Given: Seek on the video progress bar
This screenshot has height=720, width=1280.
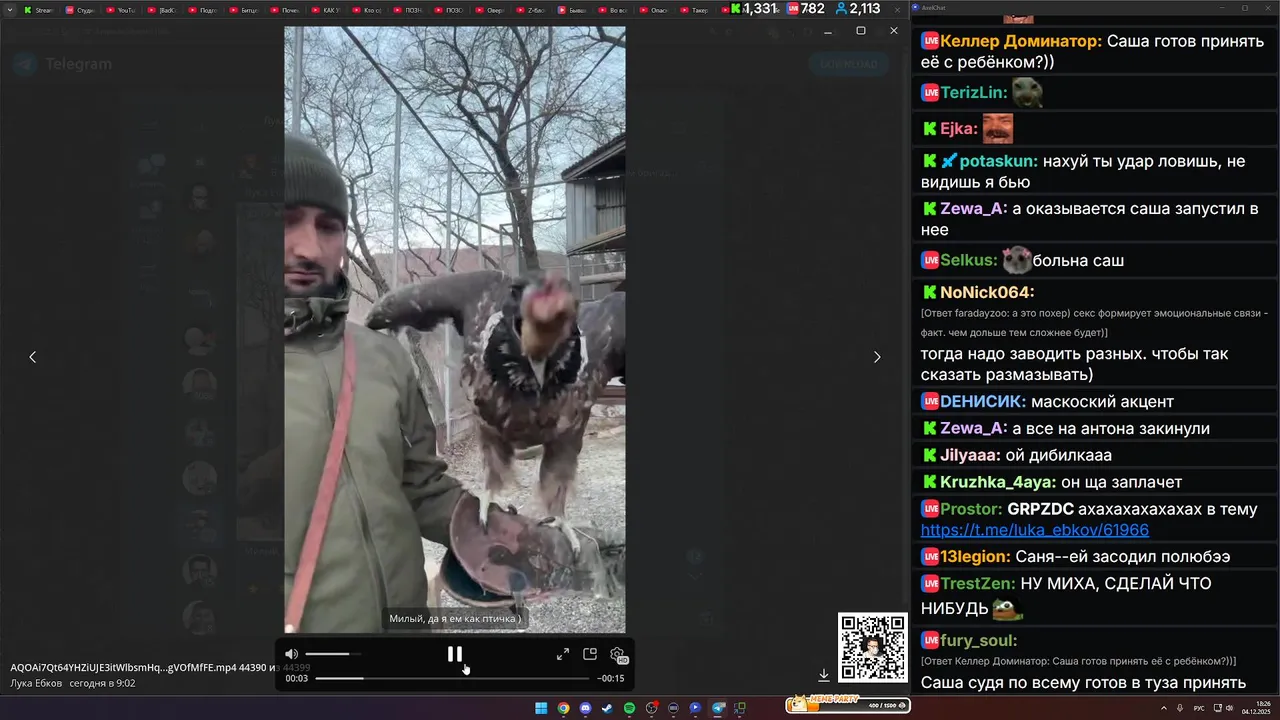Looking at the screenshot, I should click(x=452, y=678).
